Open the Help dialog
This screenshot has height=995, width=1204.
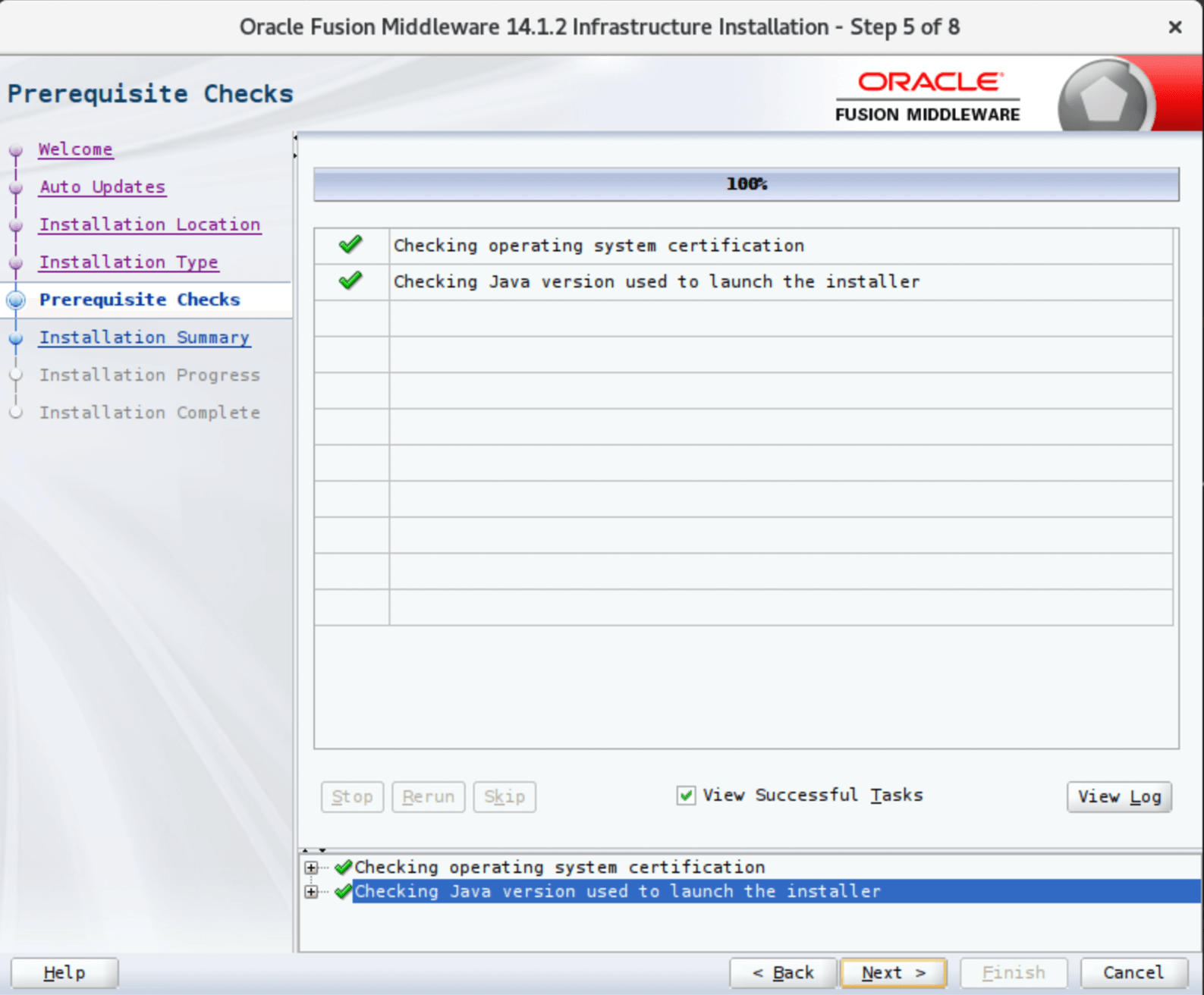pyautogui.click(x=64, y=972)
